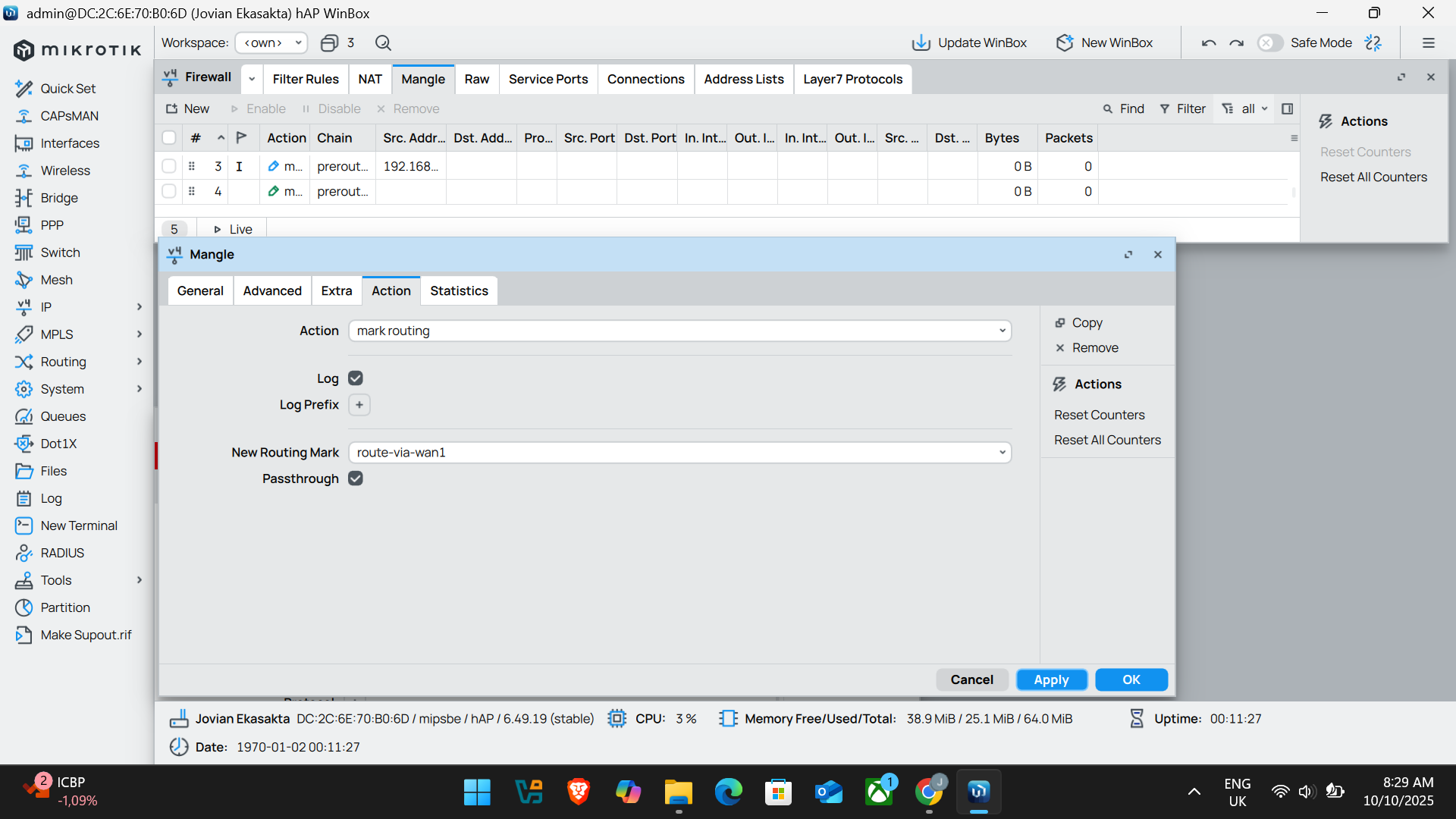
Task: Click the Cancel button
Action: 971,680
